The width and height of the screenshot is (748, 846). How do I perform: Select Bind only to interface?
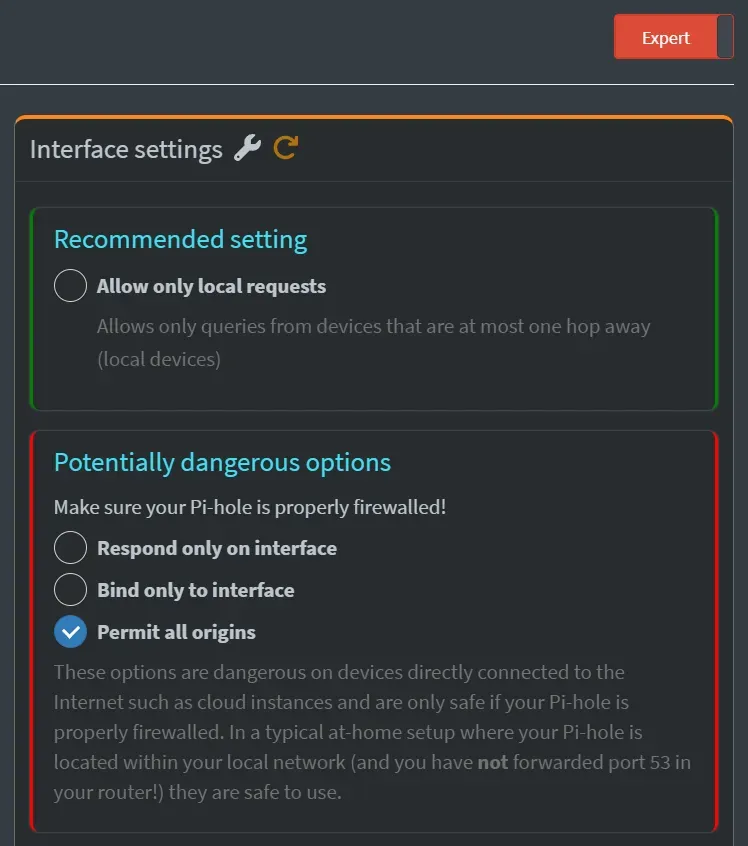point(70,589)
